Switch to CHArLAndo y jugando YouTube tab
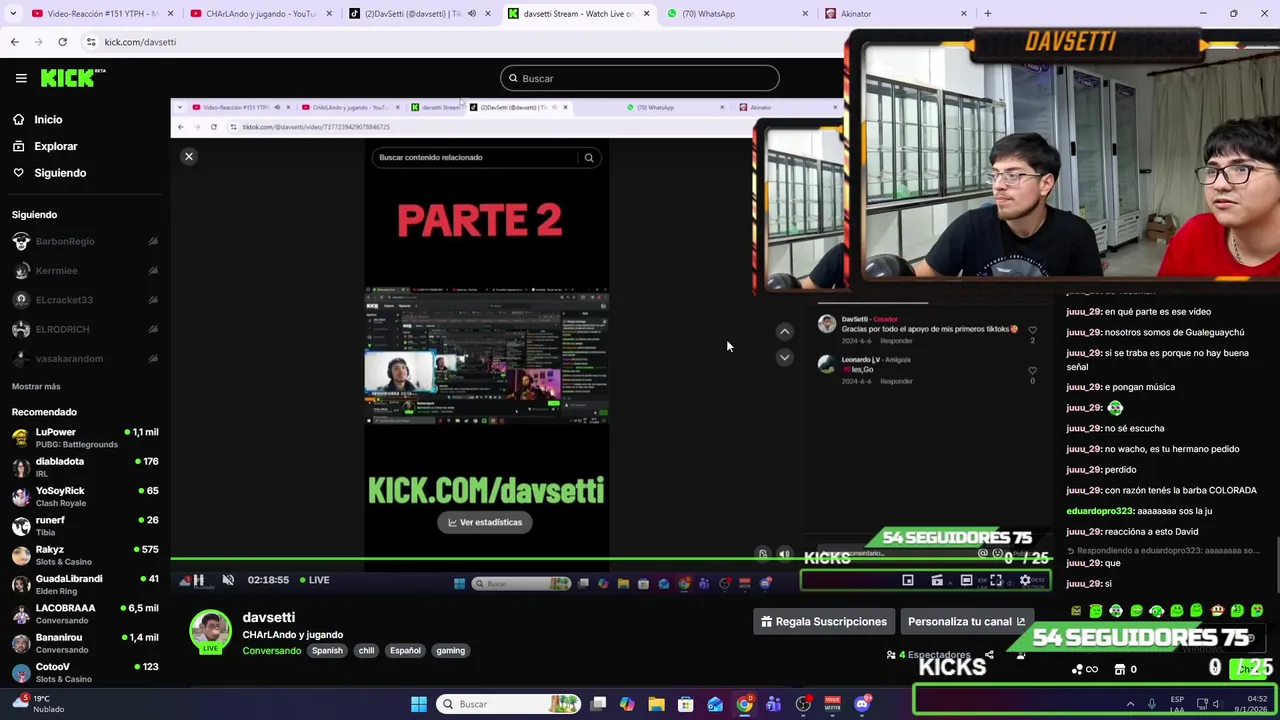The image size is (1280, 720). pos(260,14)
